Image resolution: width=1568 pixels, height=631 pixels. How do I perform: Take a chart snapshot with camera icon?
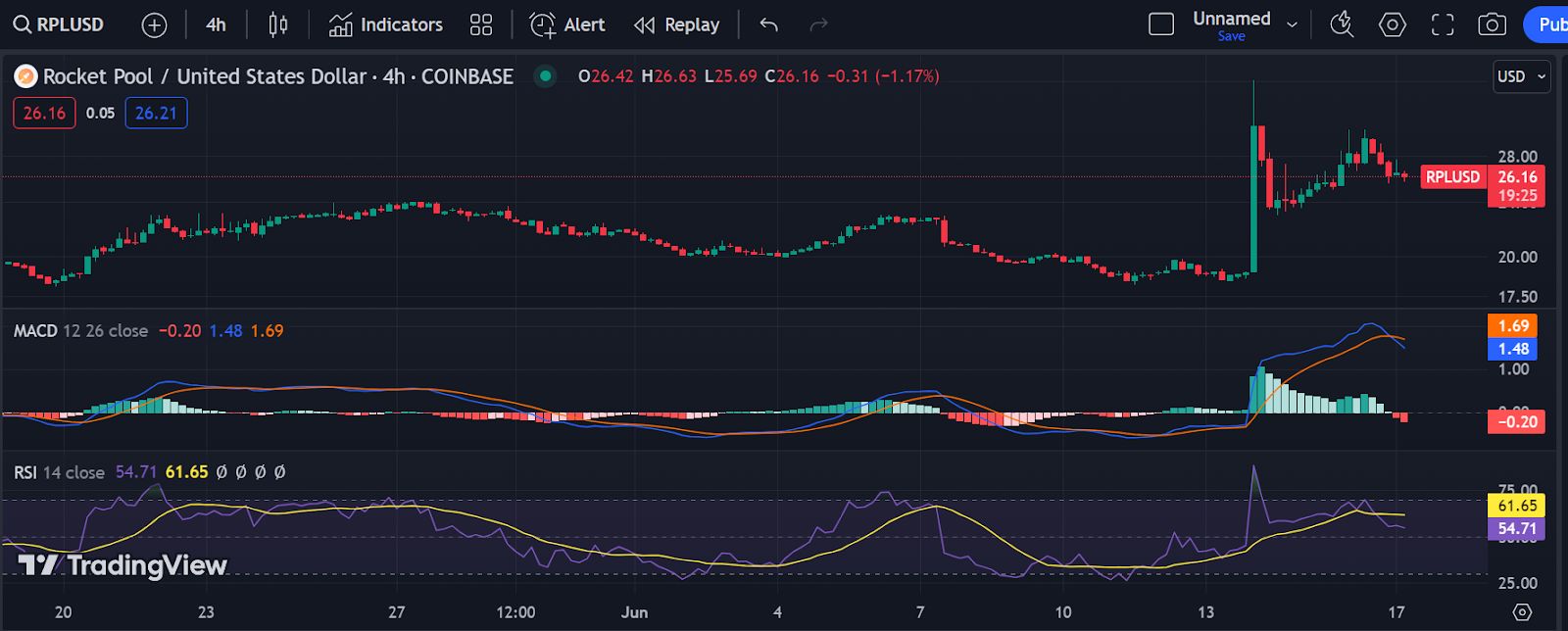click(1492, 24)
